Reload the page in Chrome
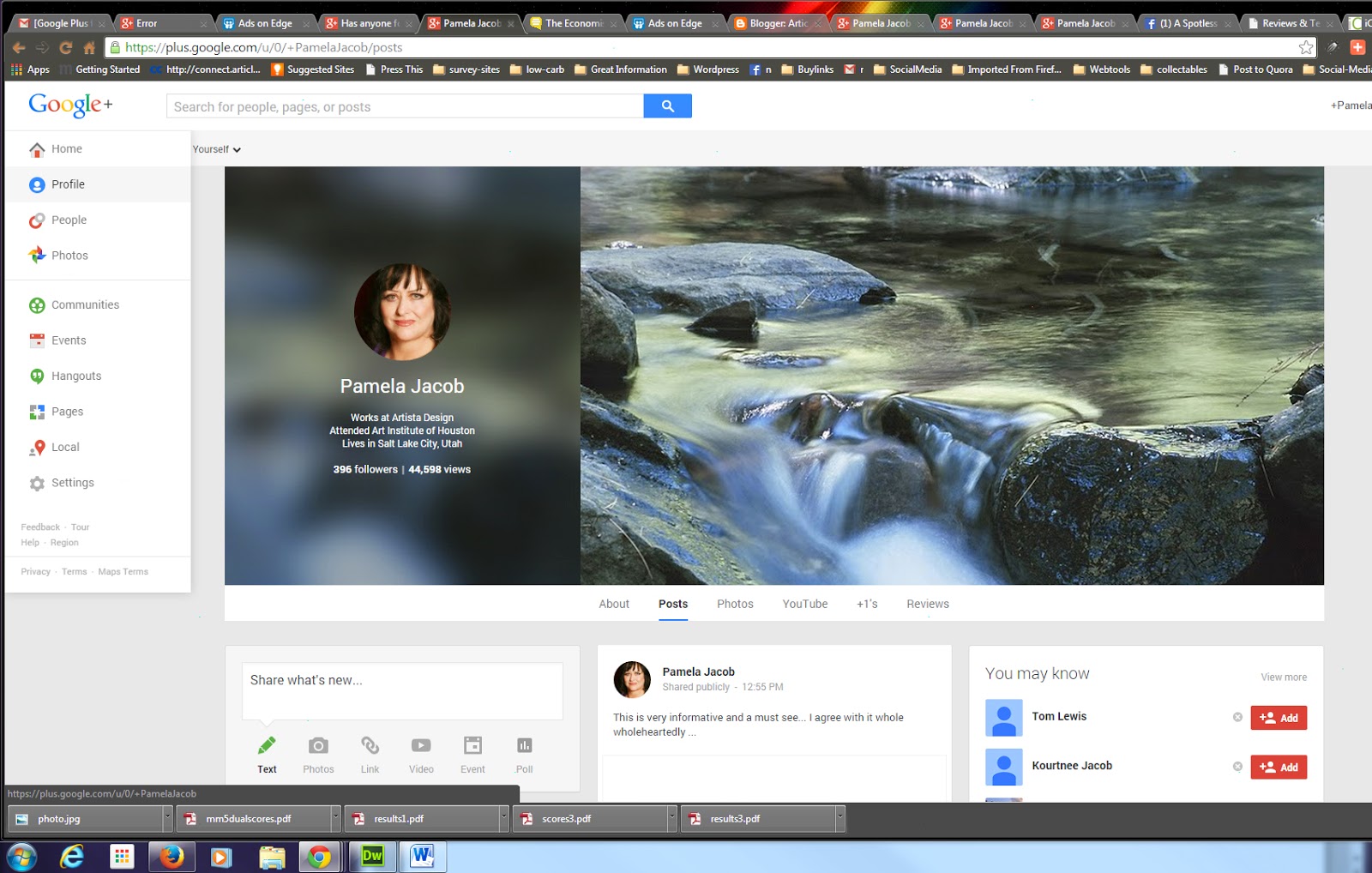 click(x=65, y=48)
